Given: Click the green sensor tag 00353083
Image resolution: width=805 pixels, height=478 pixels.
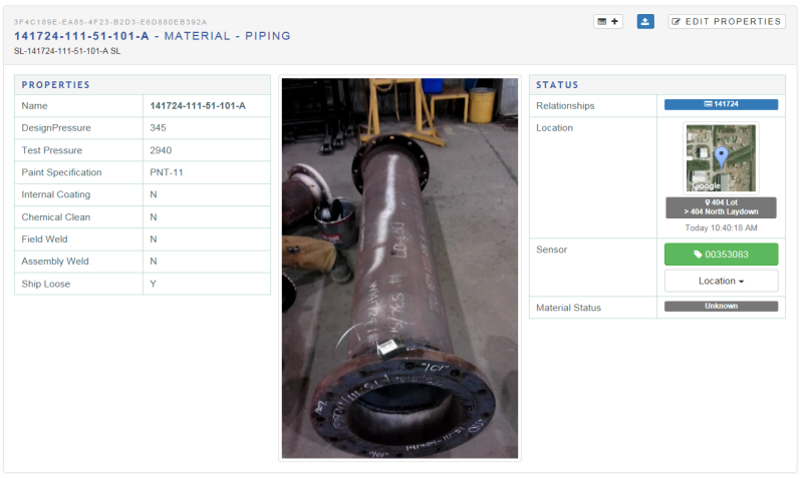Looking at the screenshot, I should pos(721,254).
